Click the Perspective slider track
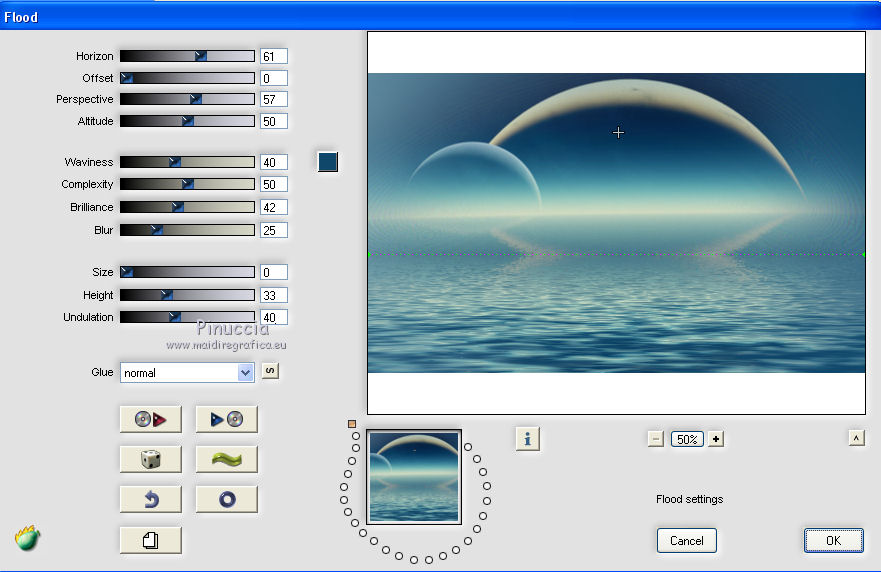This screenshot has height=572, width=881. [x=187, y=99]
